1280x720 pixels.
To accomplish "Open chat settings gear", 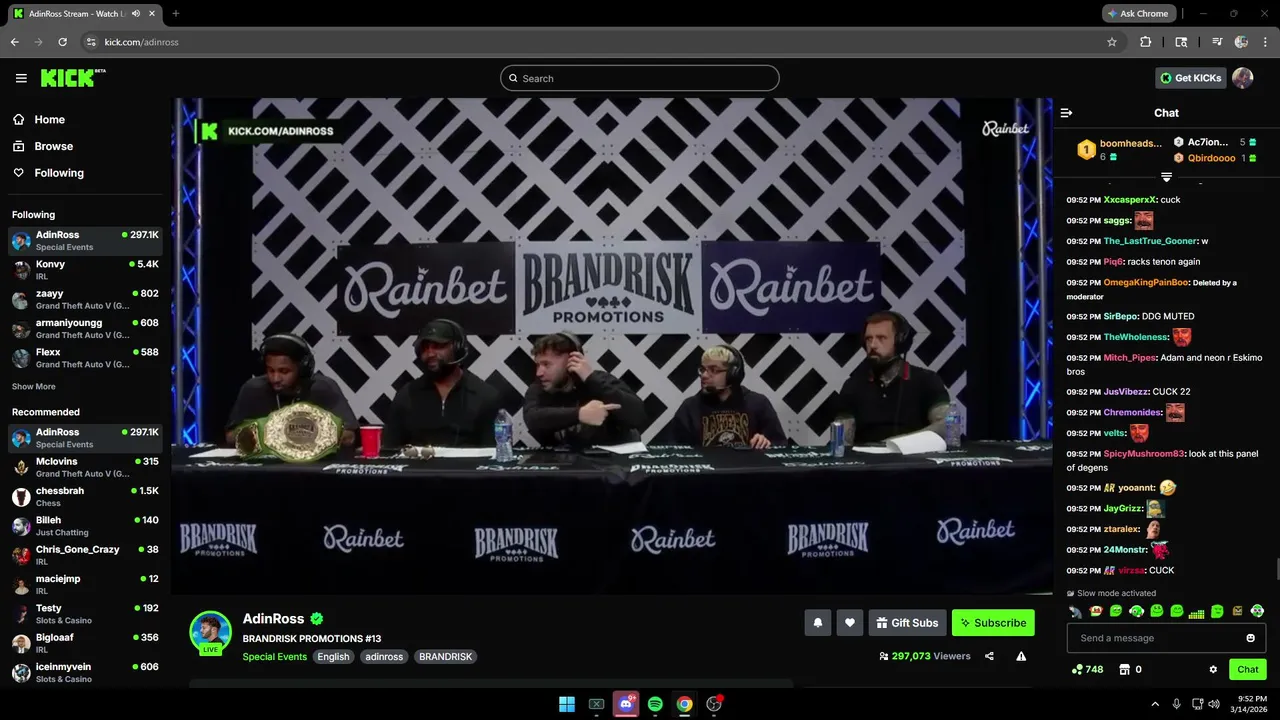I will pos(1213,669).
